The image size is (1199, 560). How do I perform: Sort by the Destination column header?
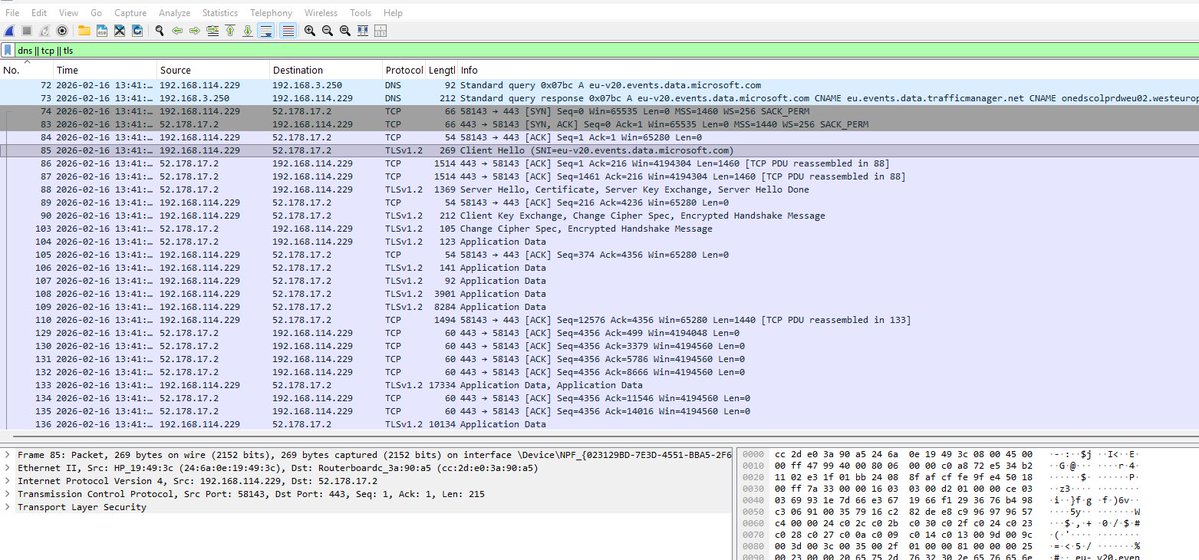[x=326, y=70]
